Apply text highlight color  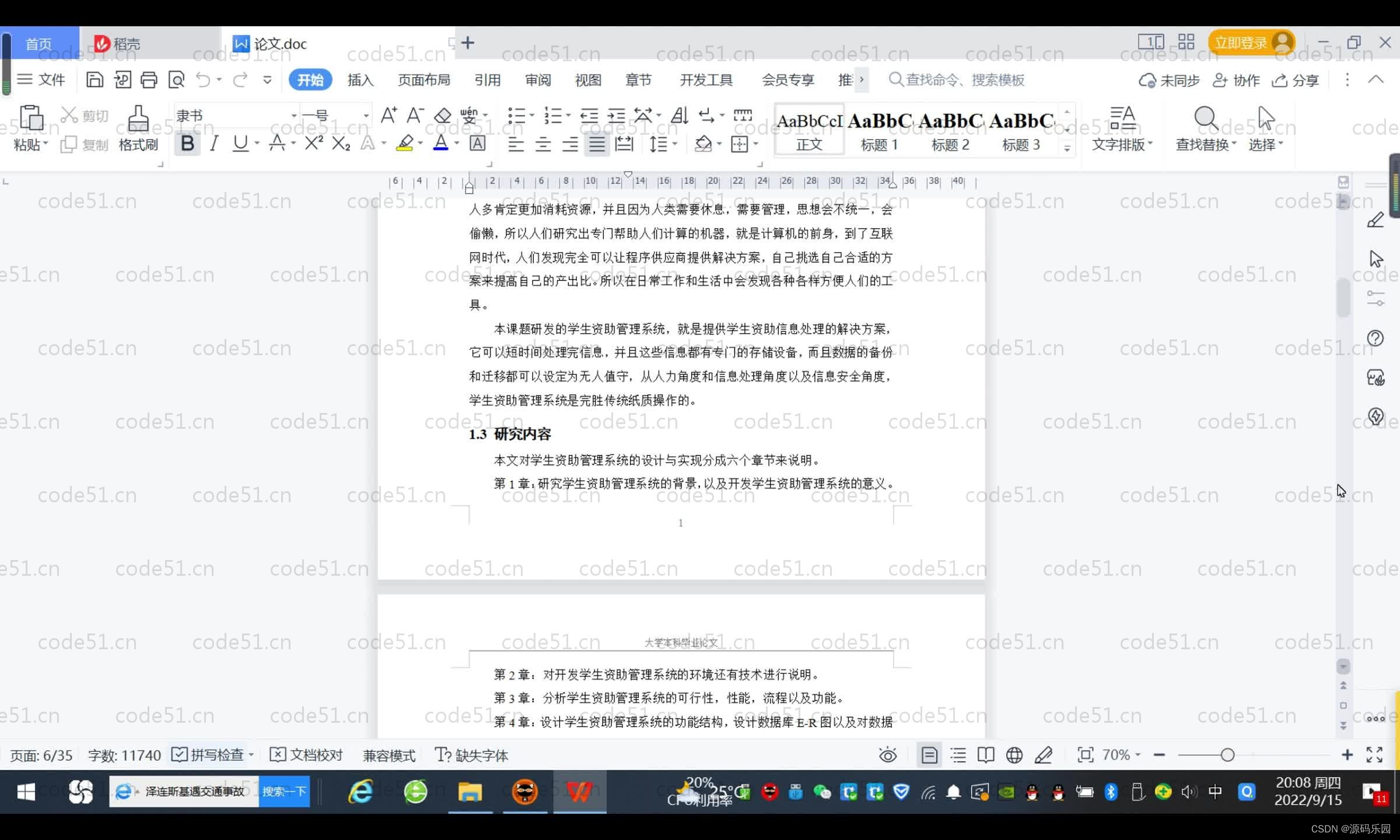click(407, 143)
